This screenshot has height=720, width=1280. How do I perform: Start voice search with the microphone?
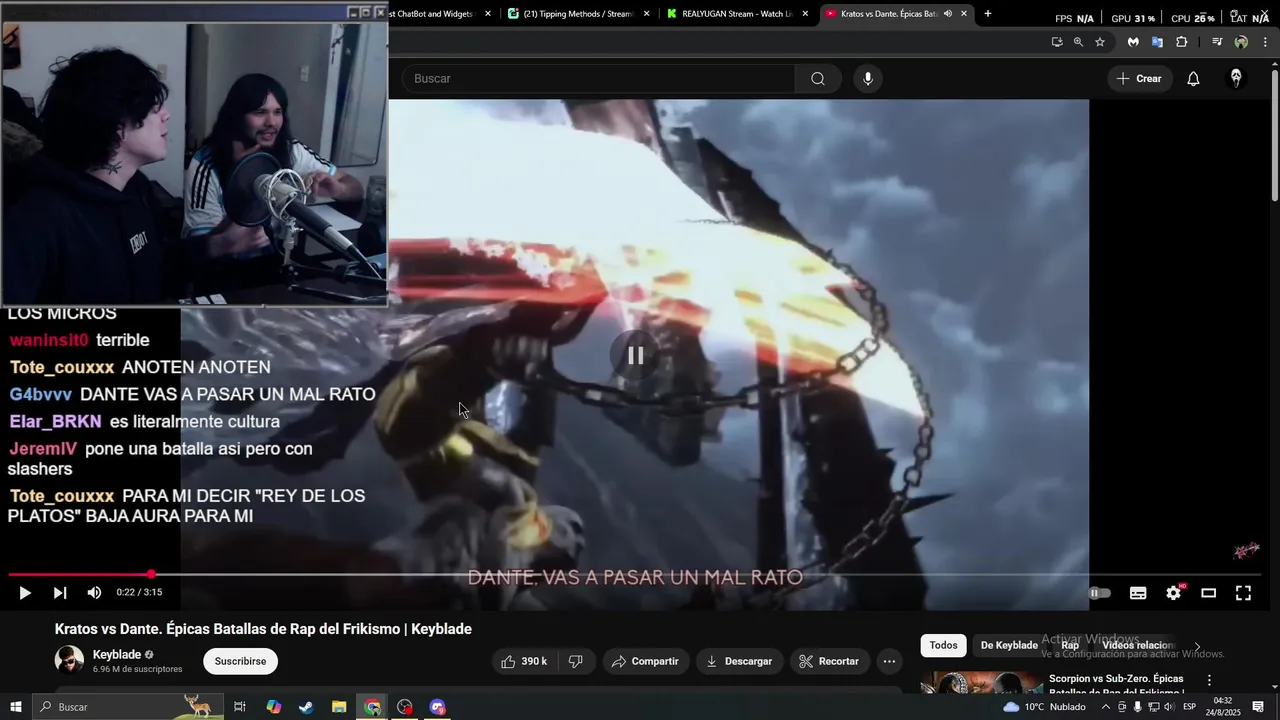pyautogui.click(x=867, y=79)
